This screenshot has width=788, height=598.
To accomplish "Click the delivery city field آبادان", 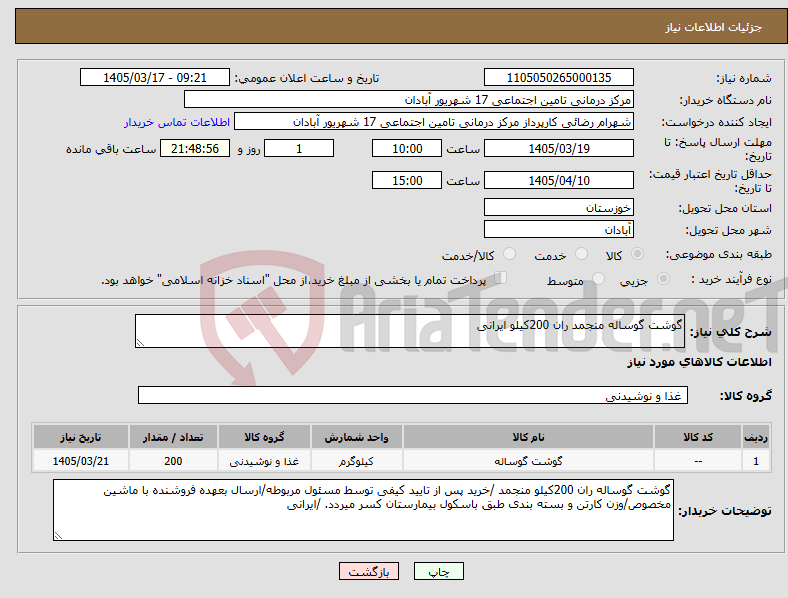I will click(558, 230).
